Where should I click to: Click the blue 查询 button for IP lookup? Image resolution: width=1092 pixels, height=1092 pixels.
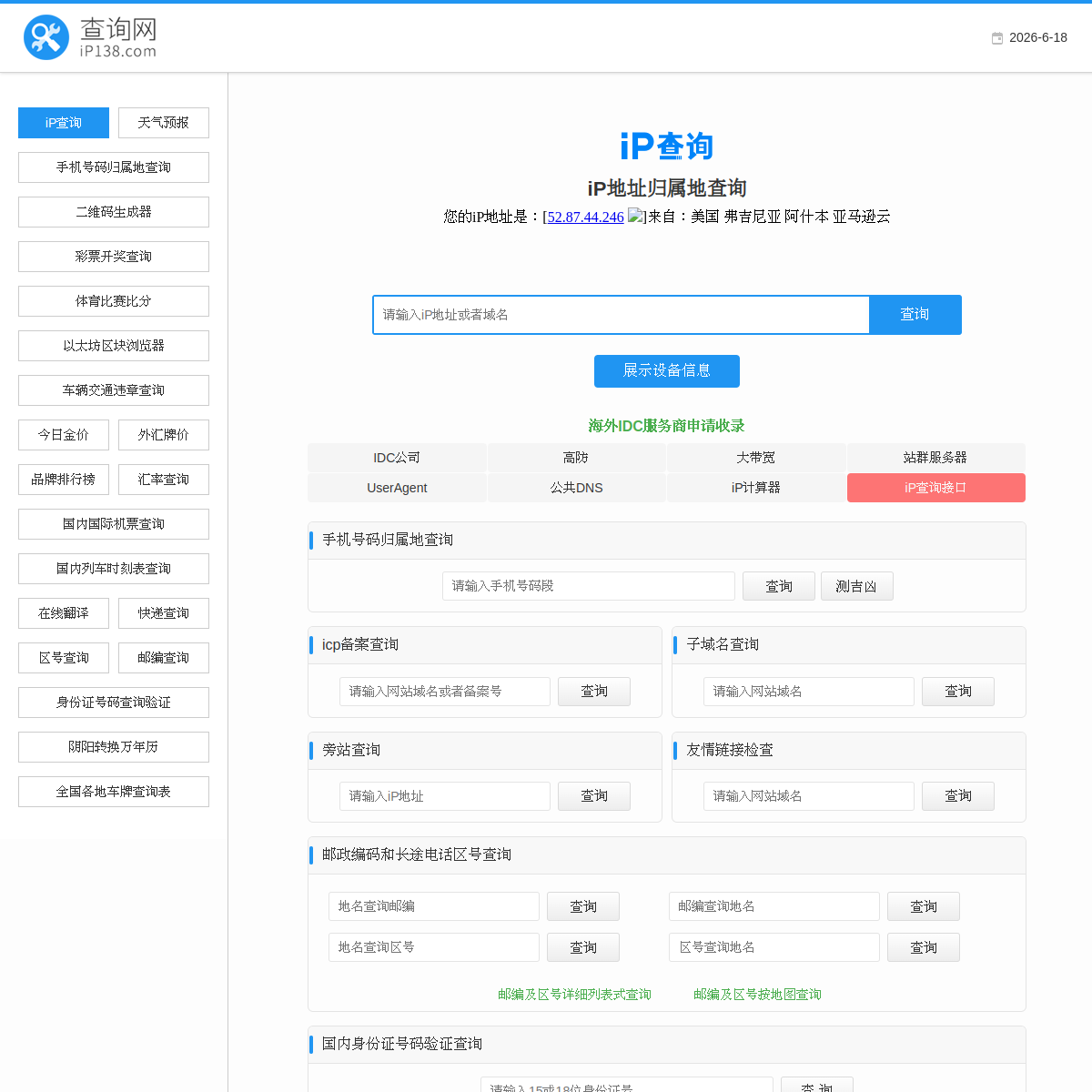coord(915,315)
